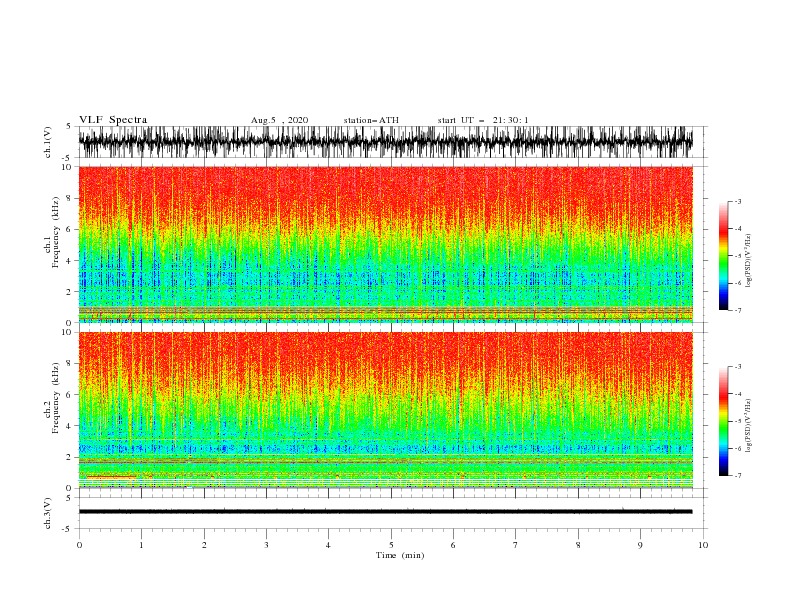Click the date label "Aug.5 , 2020"

[279, 120]
